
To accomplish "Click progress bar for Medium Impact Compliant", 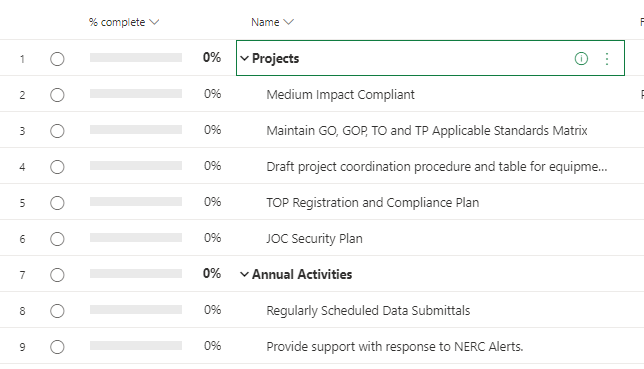I will point(136,94).
